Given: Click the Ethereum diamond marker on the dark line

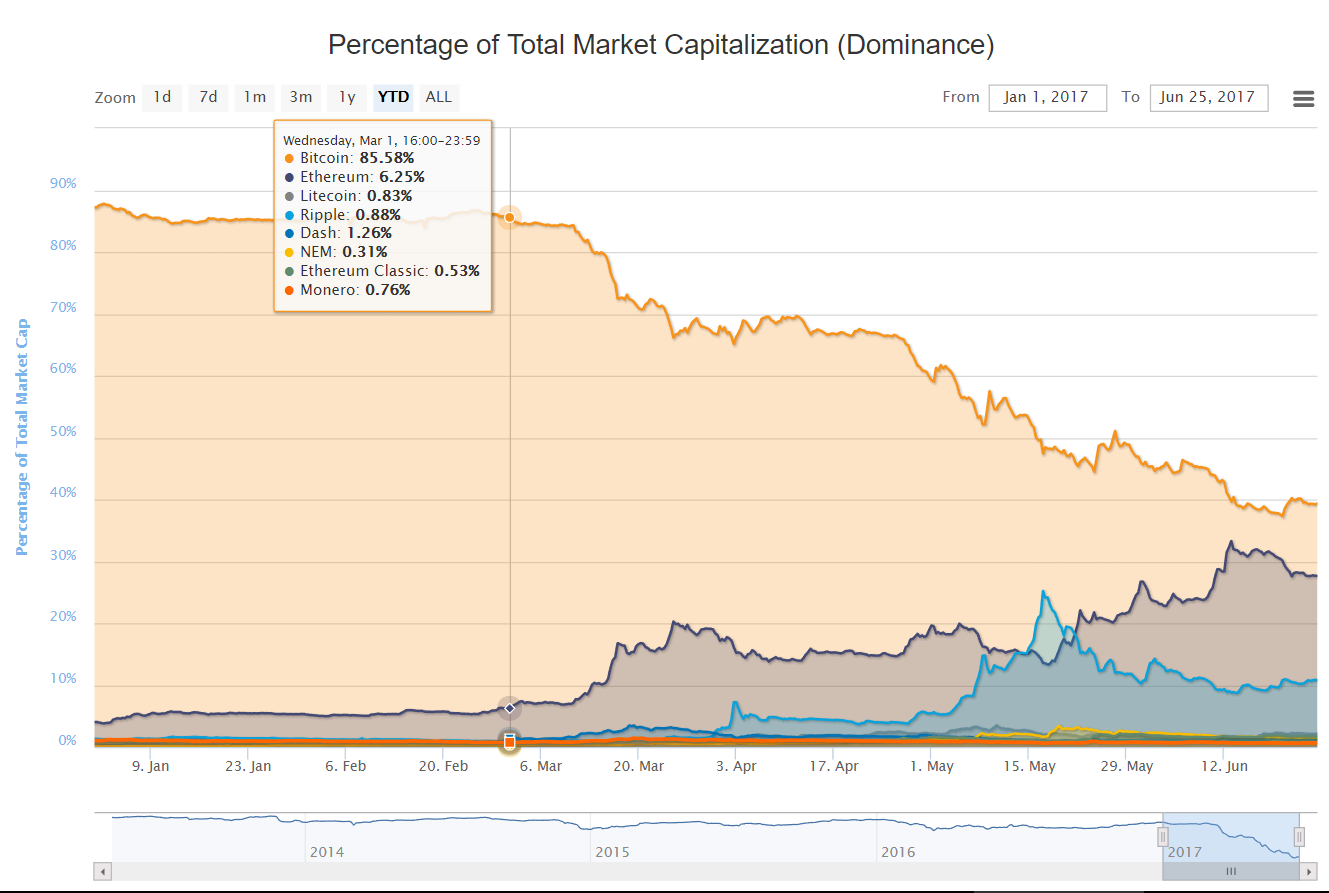Looking at the screenshot, I should point(509,708).
